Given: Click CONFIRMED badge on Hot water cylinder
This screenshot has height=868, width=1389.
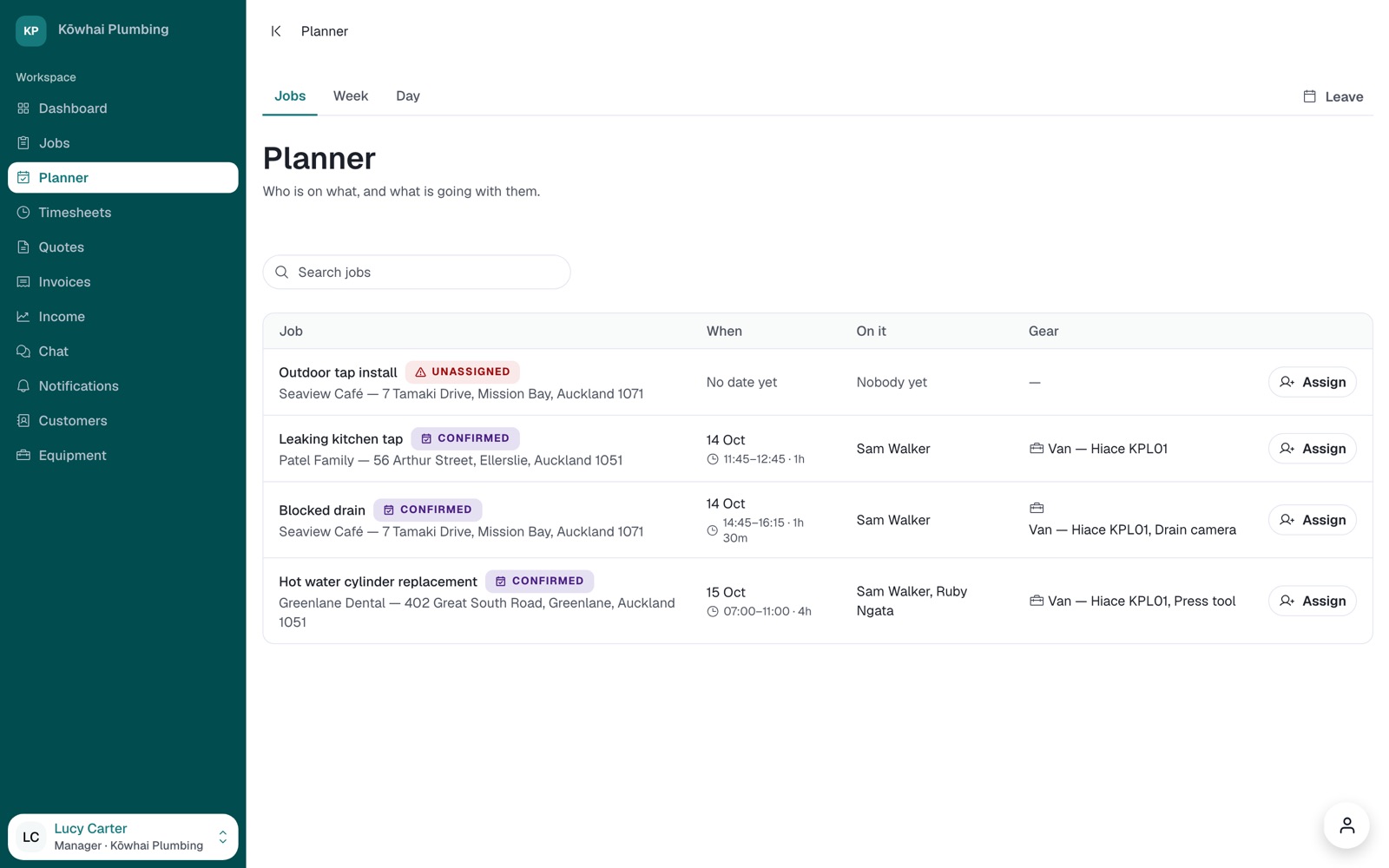Looking at the screenshot, I should (x=540, y=581).
